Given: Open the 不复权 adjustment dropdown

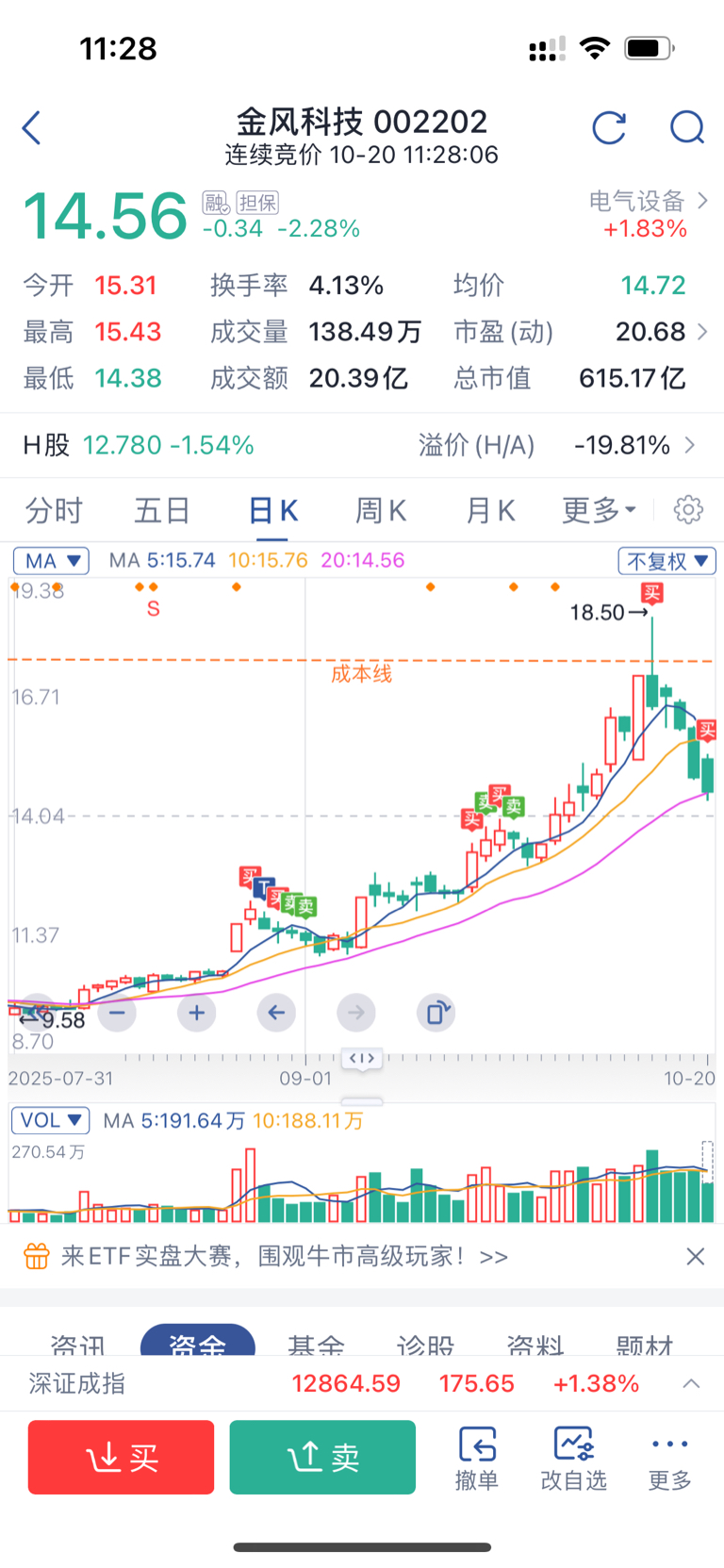Looking at the screenshot, I should (666, 561).
